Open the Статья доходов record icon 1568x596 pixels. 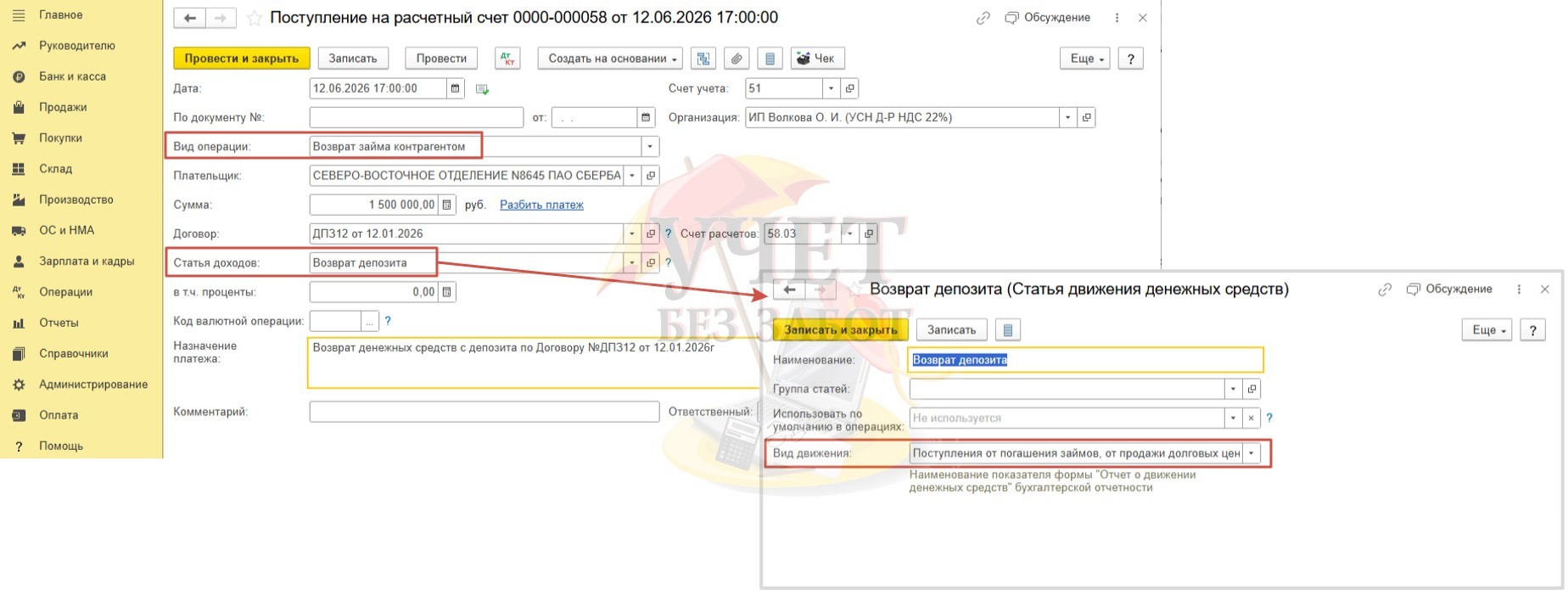click(651, 262)
